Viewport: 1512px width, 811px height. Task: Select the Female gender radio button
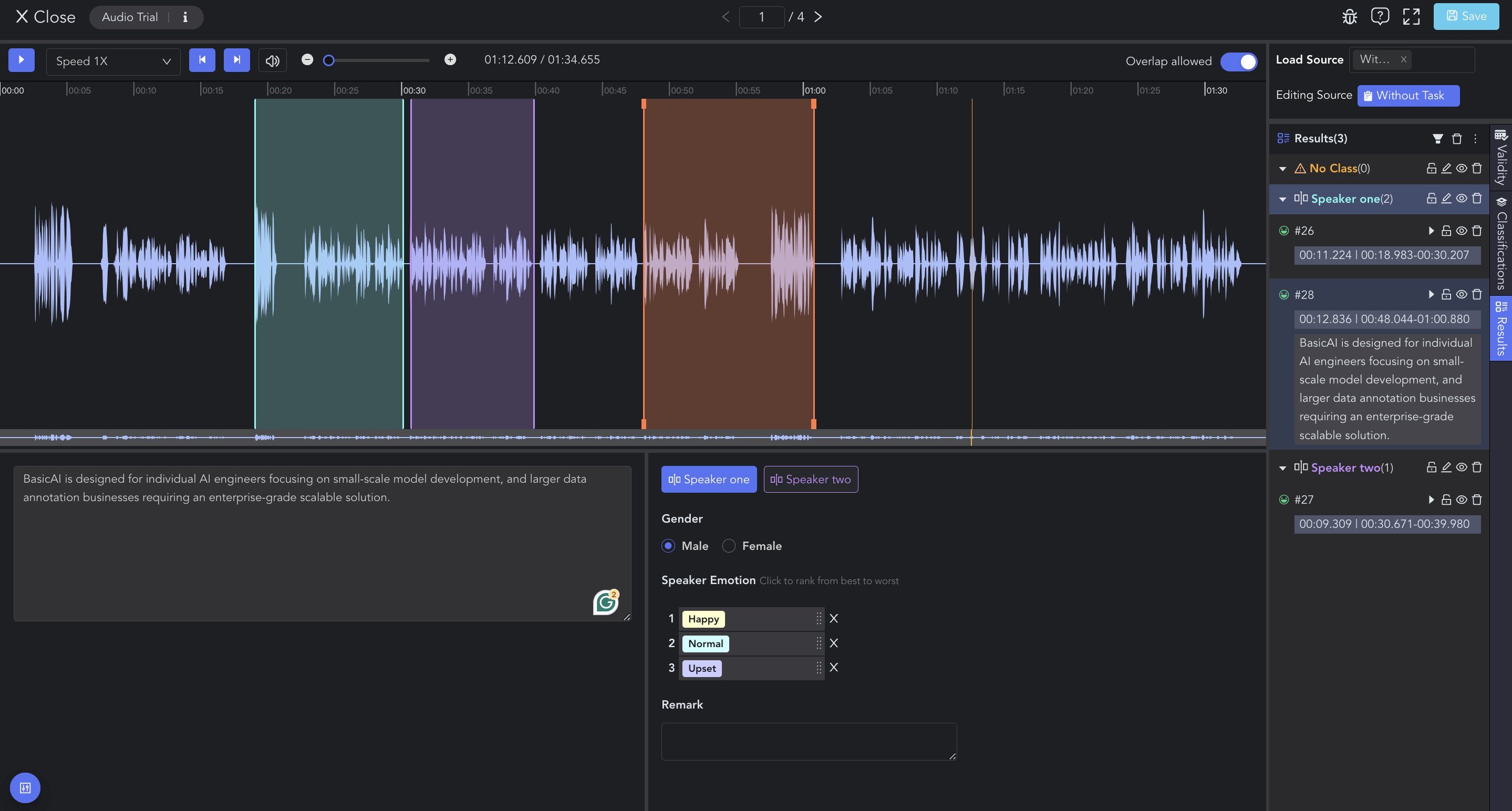pos(729,546)
